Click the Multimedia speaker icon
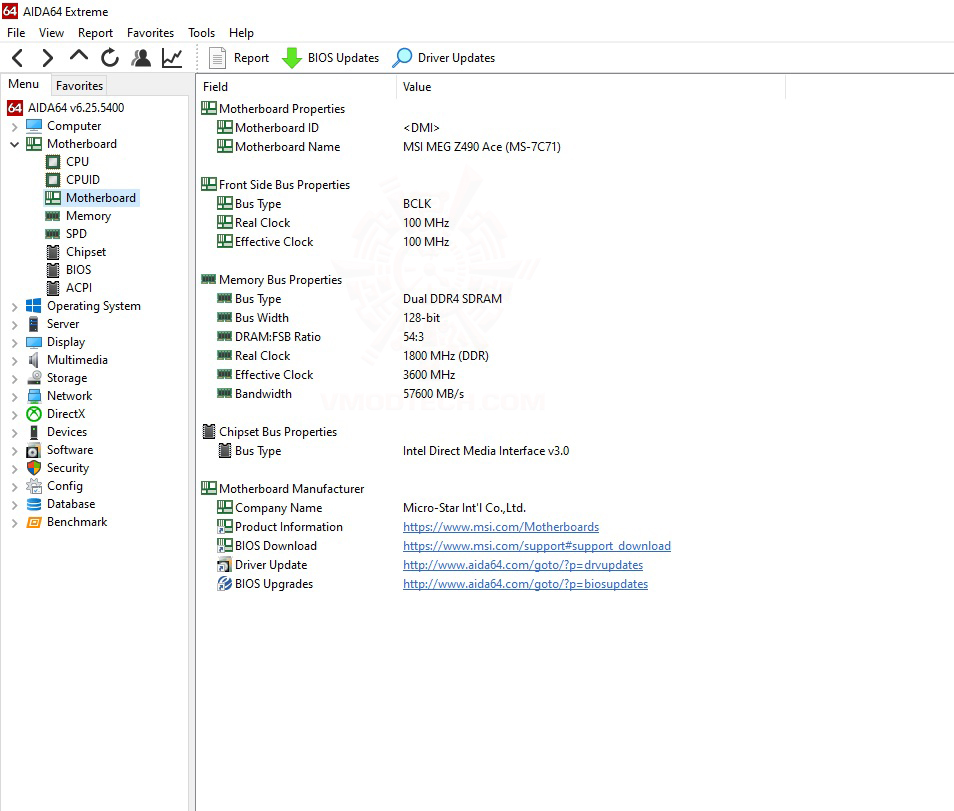This screenshot has height=811, width=954. (x=34, y=360)
